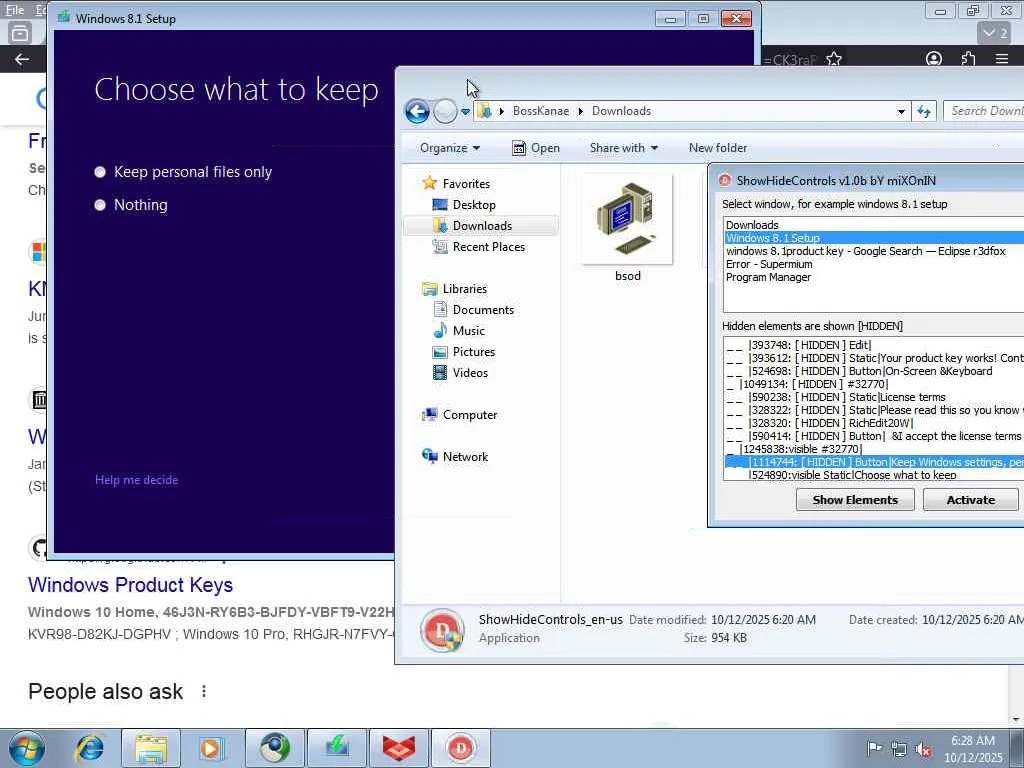The image size is (1024, 768).
Task: Open Windows Start button
Action: [x=27, y=748]
